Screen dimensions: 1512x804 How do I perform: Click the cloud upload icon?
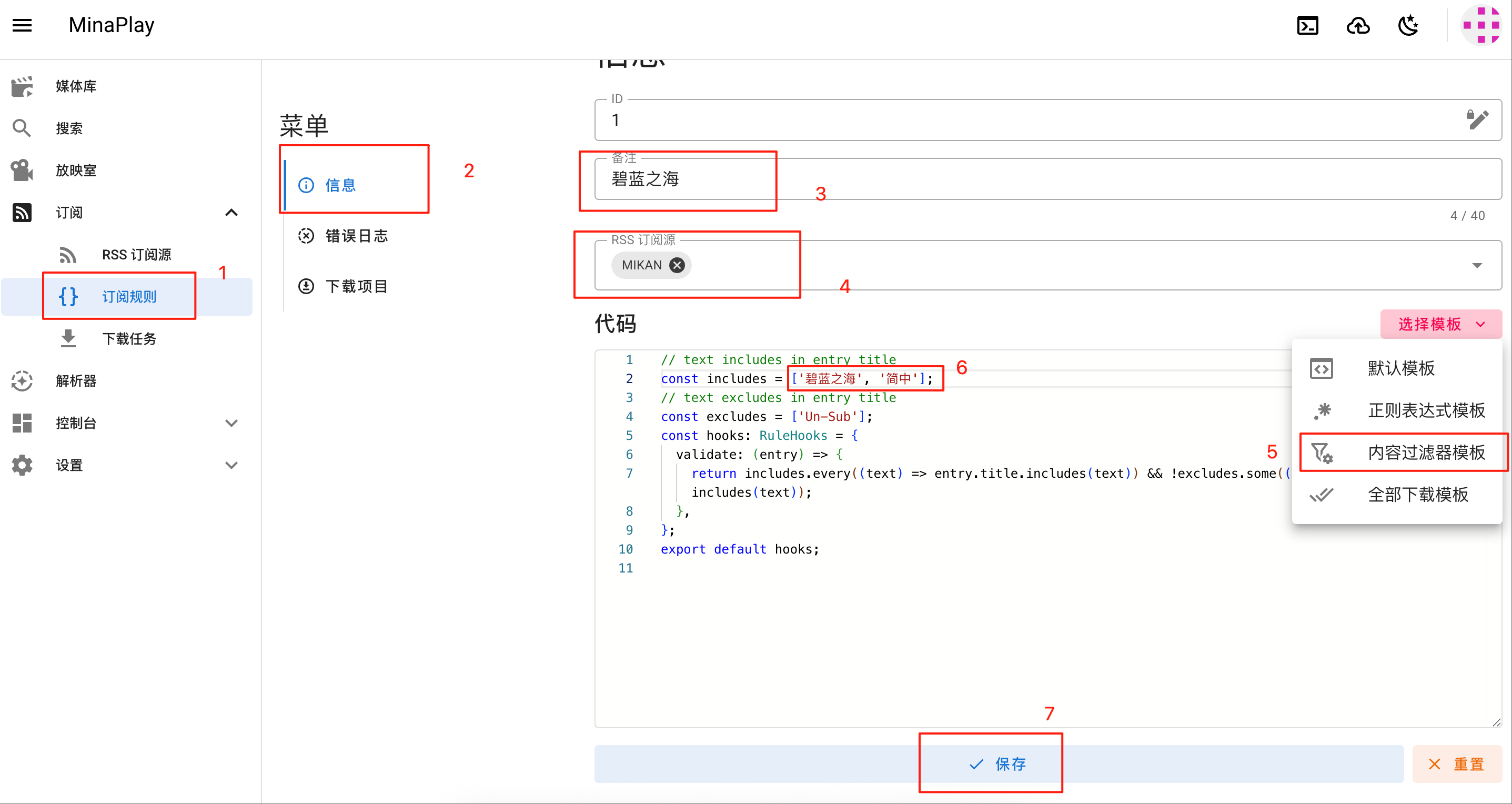coord(1358,25)
